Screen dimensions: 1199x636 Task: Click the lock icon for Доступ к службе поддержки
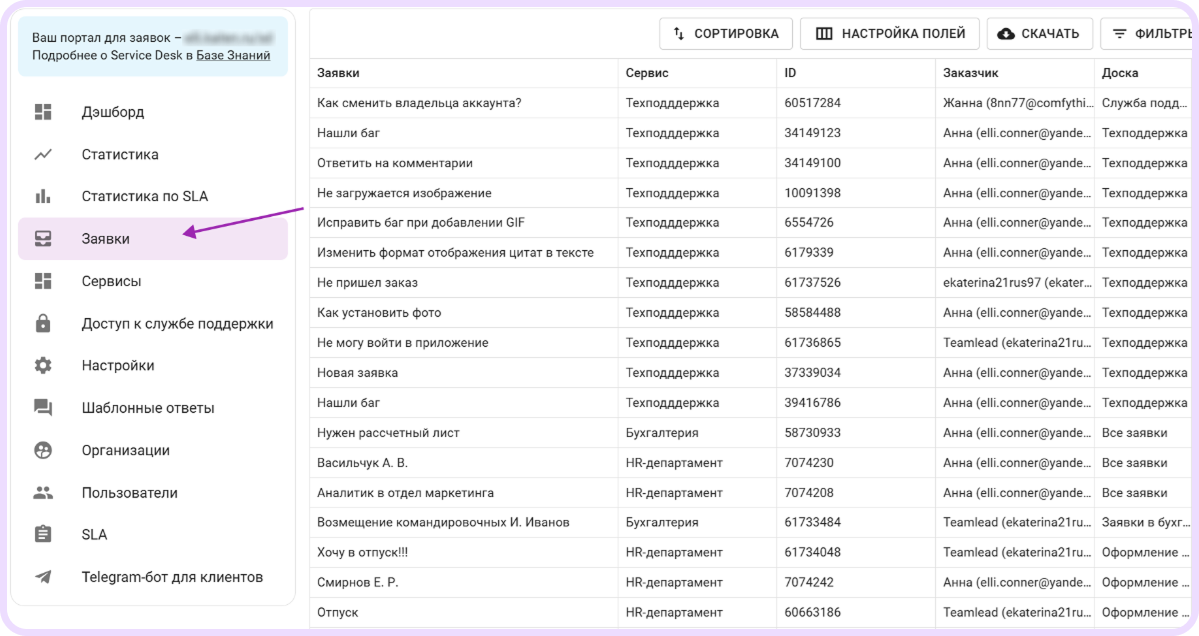pyautogui.click(x=42, y=322)
